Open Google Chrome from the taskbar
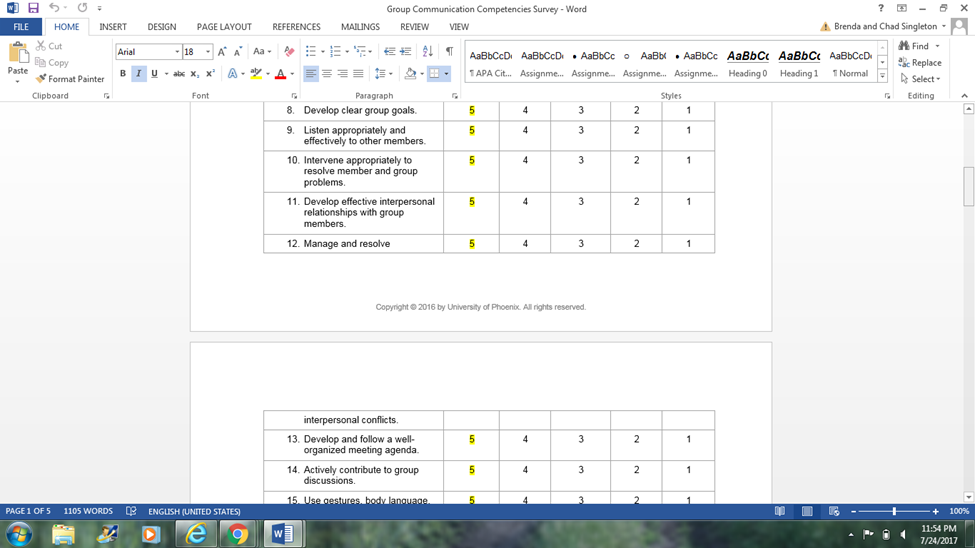This screenshot has width=975, height=548. tap(238, 534)
